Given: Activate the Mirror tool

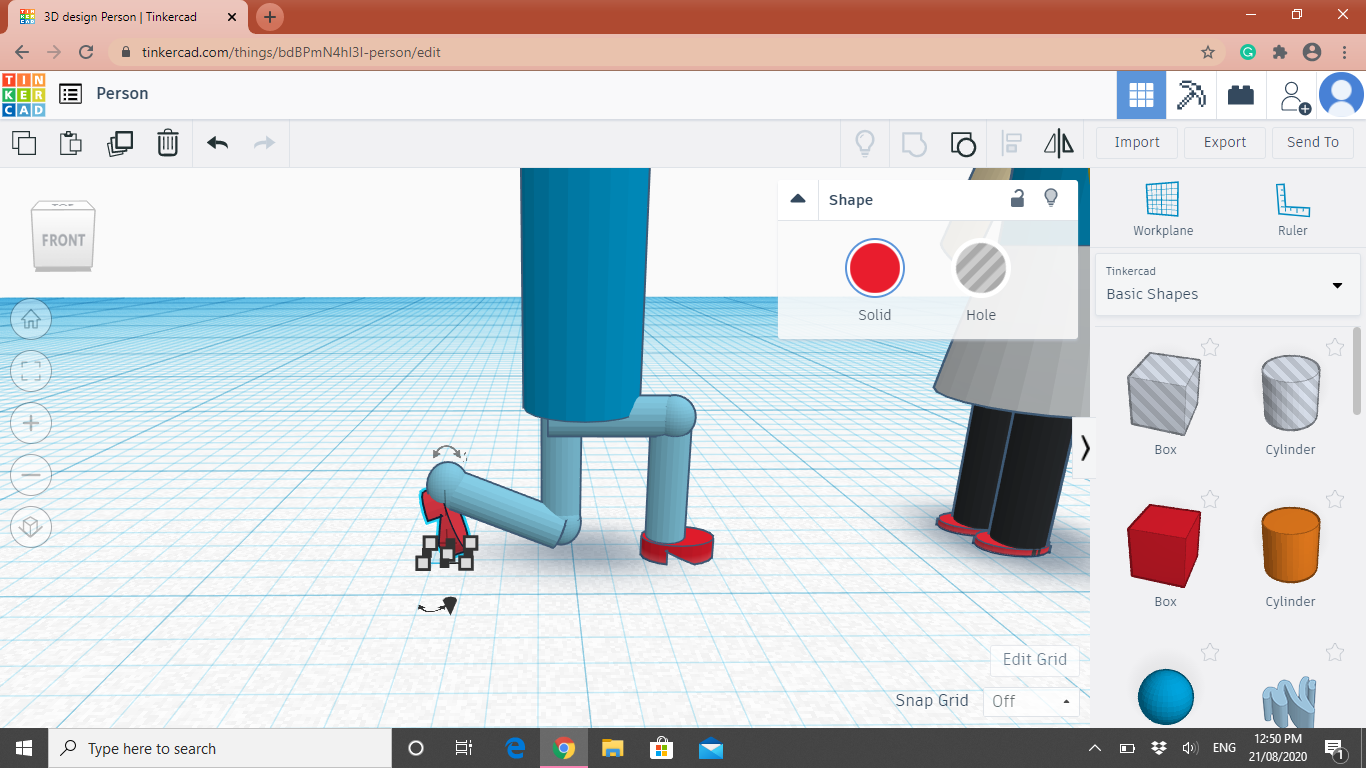Looking at the screenshot, I should (1058, 143).
